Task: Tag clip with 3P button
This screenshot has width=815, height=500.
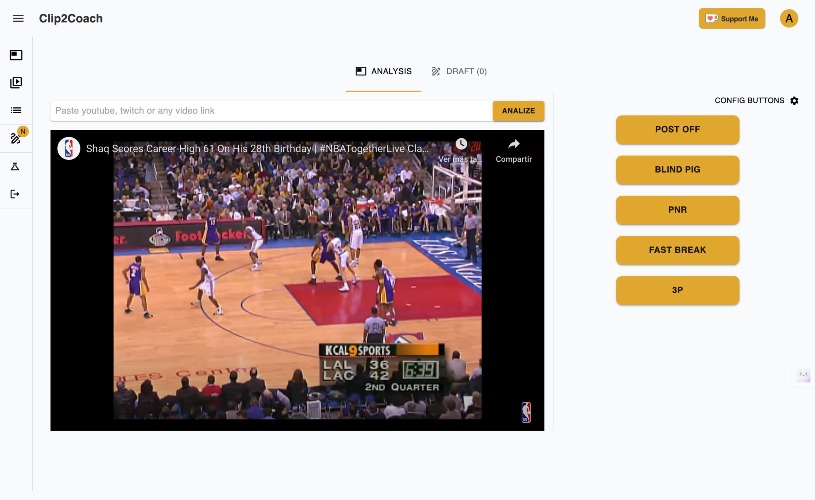Action: click(x=677, y=291)
